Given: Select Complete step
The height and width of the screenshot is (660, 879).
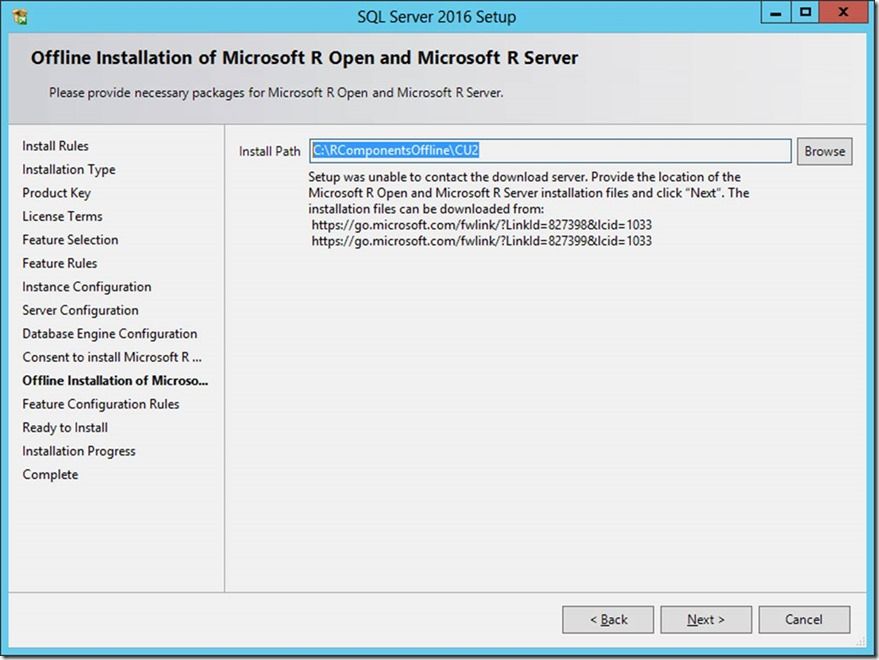Looking at the screenshot, I should point(50,474).
